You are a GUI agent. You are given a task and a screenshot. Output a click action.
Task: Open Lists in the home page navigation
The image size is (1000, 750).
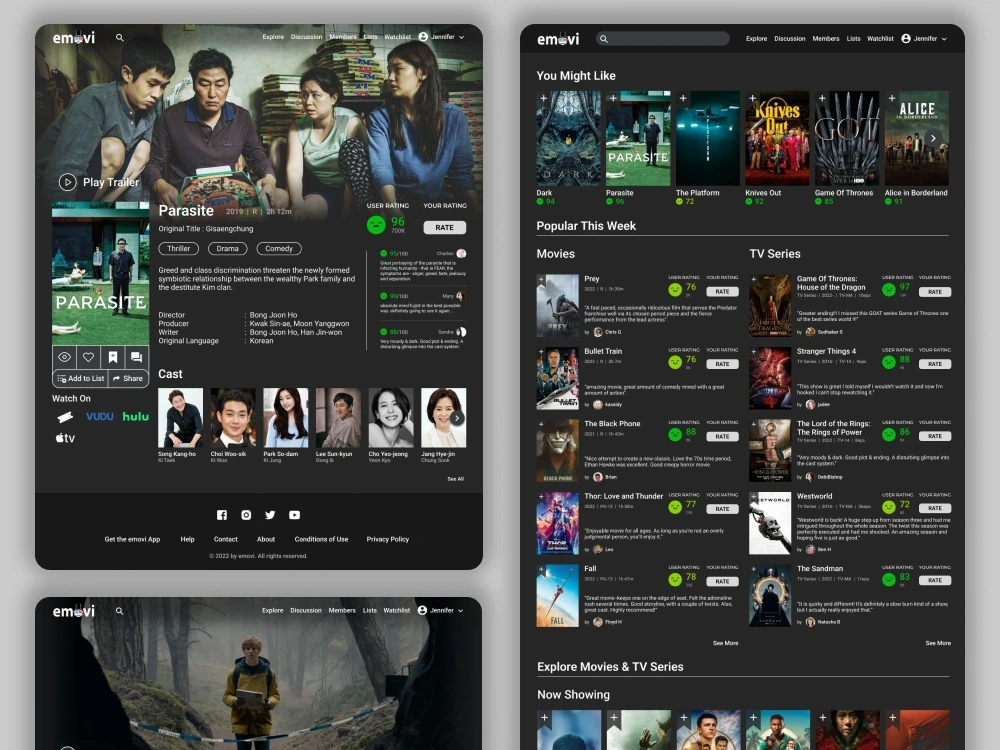pyautogui.click(x=853, y=39)
